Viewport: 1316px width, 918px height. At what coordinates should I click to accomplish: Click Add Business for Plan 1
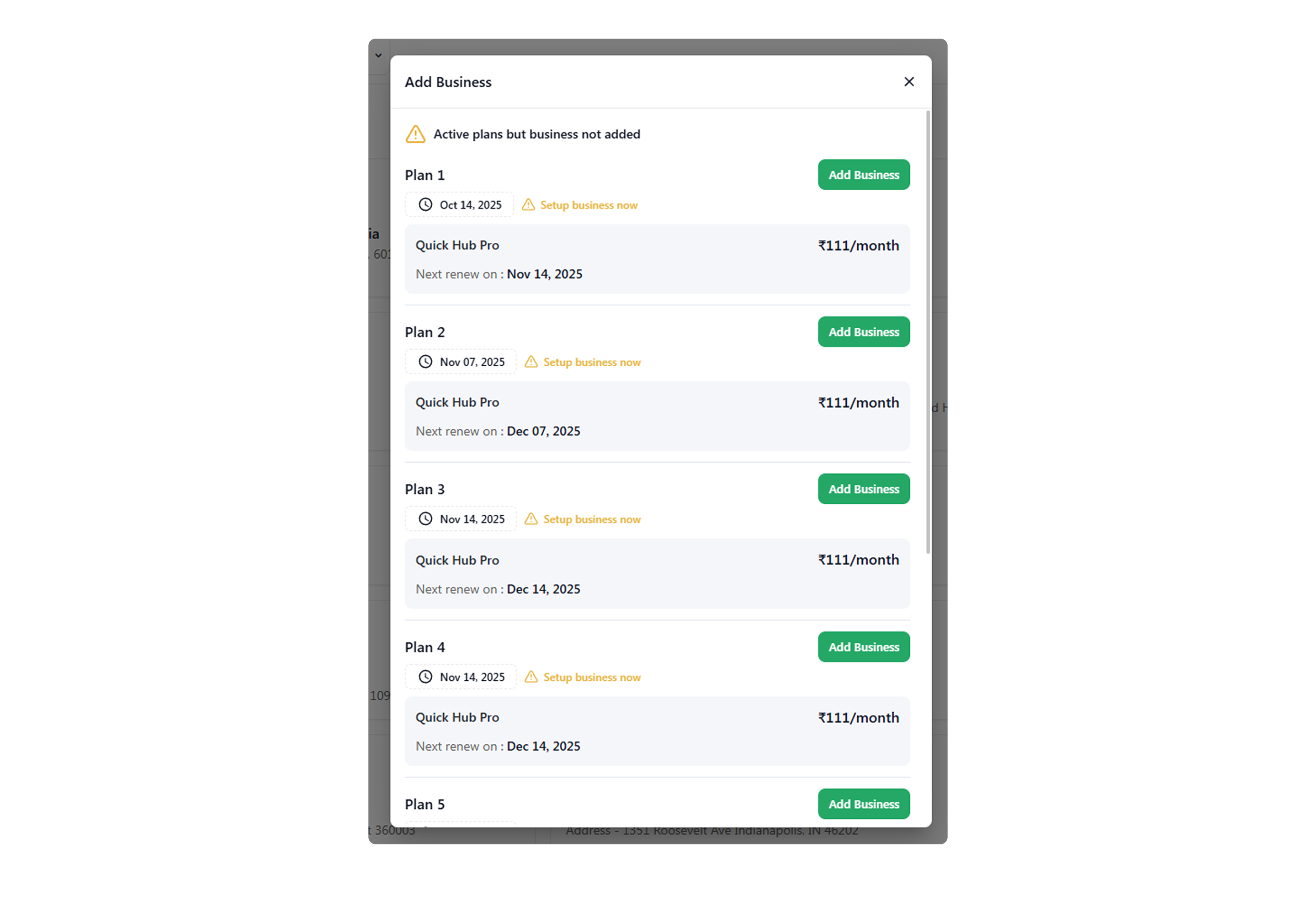pyautogui.click(x=863, y=175)
